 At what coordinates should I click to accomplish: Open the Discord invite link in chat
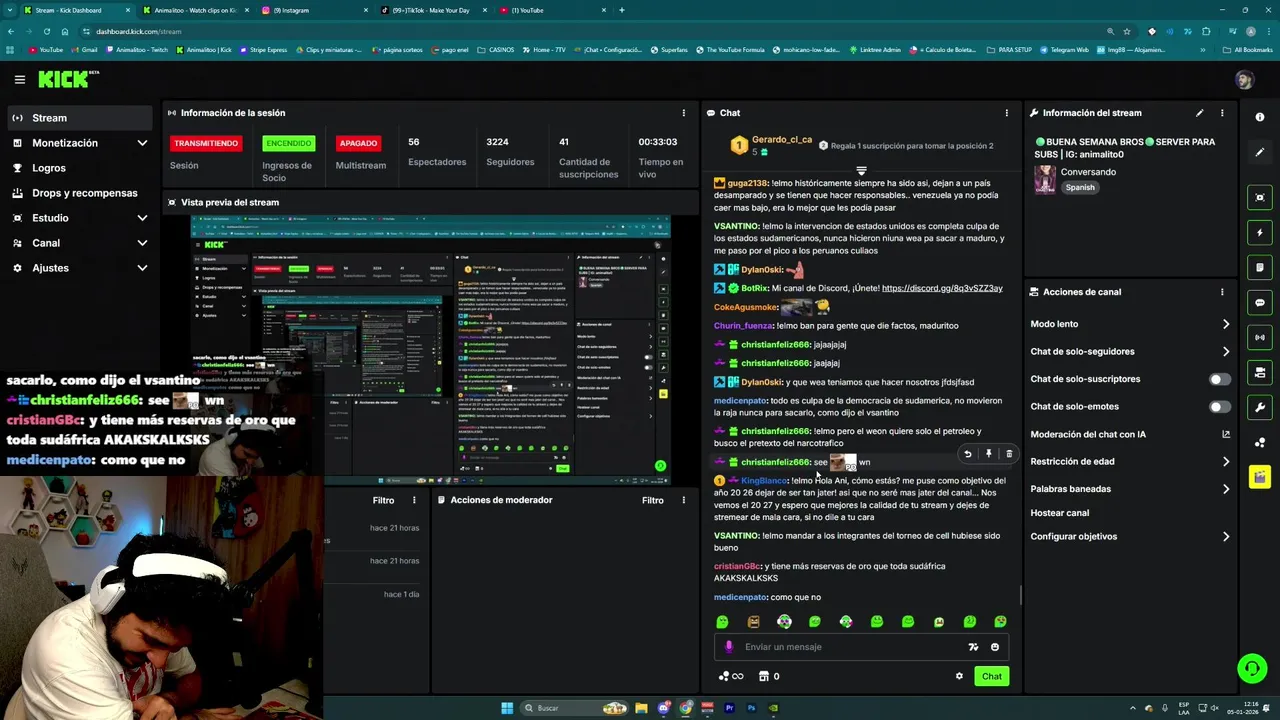coord(942,288)
